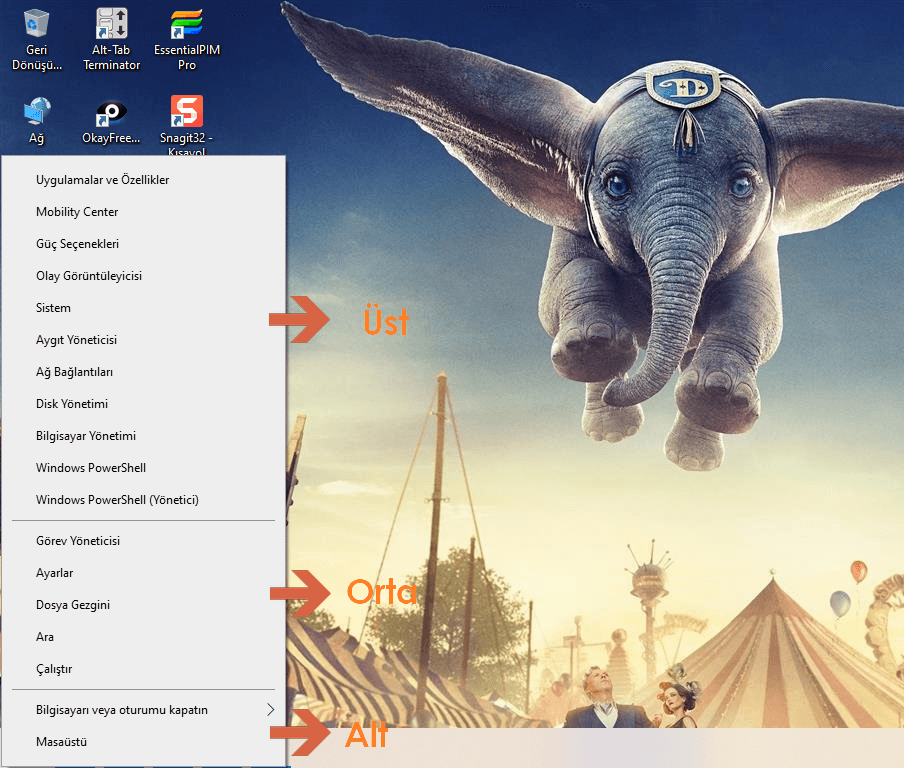
Task: Open the Snagit32 shortcut icon
Action: (187, 111)
